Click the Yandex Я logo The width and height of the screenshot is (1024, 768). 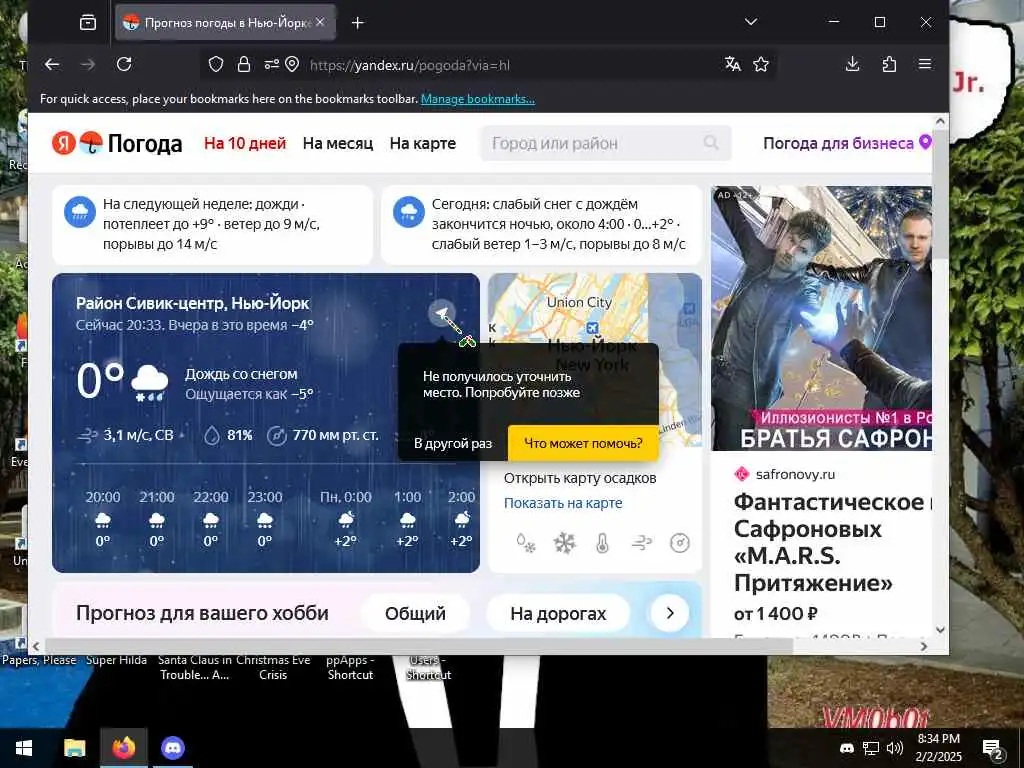(63, 142)
